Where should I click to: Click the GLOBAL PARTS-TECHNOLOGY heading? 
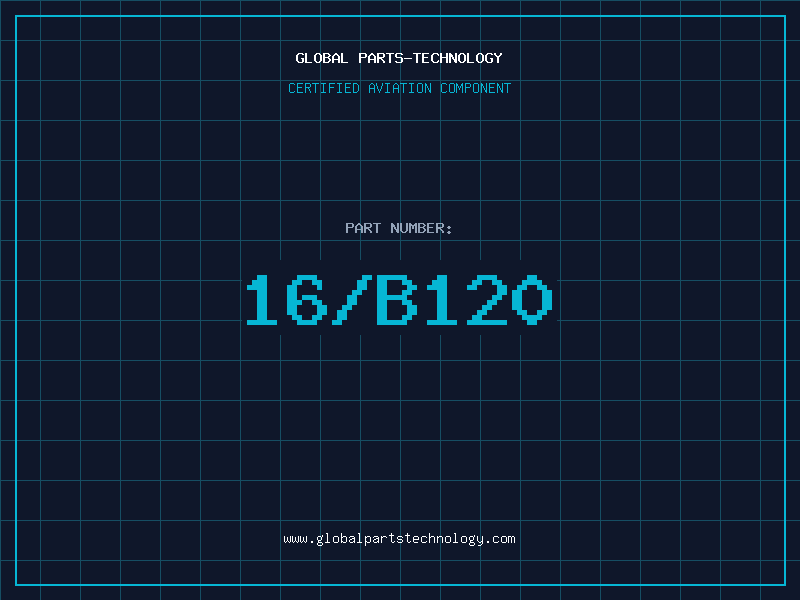(399, 58)
